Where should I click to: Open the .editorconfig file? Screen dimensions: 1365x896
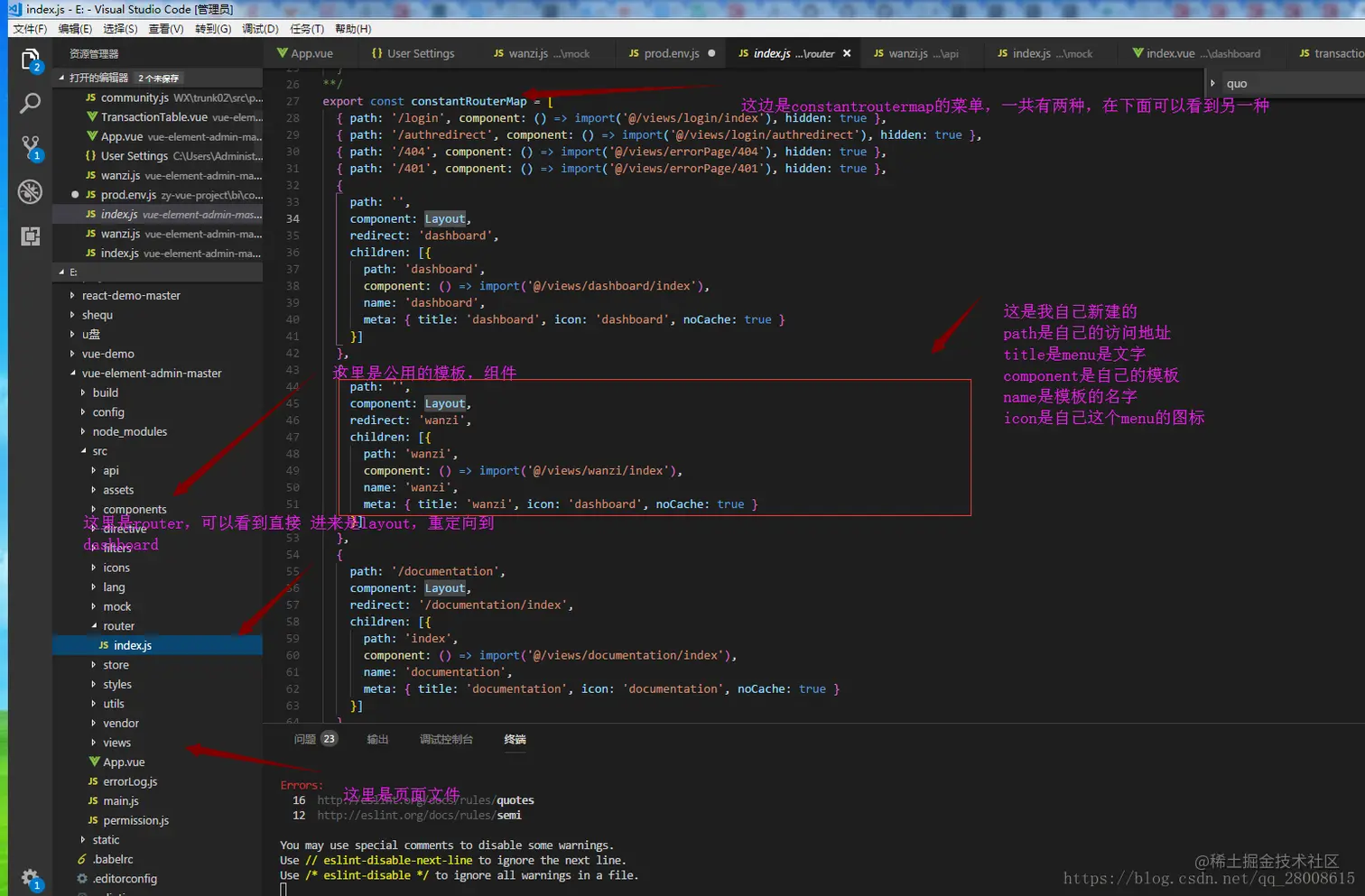pyautogui.click(x=158, y=879)
